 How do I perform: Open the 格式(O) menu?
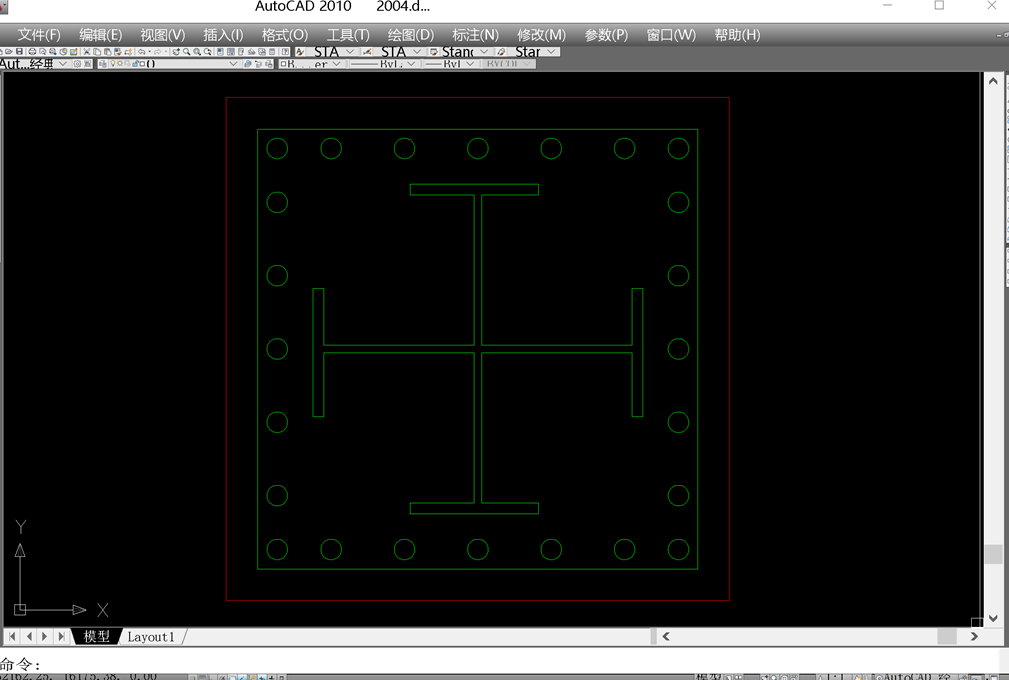click(x=284, y=35)
